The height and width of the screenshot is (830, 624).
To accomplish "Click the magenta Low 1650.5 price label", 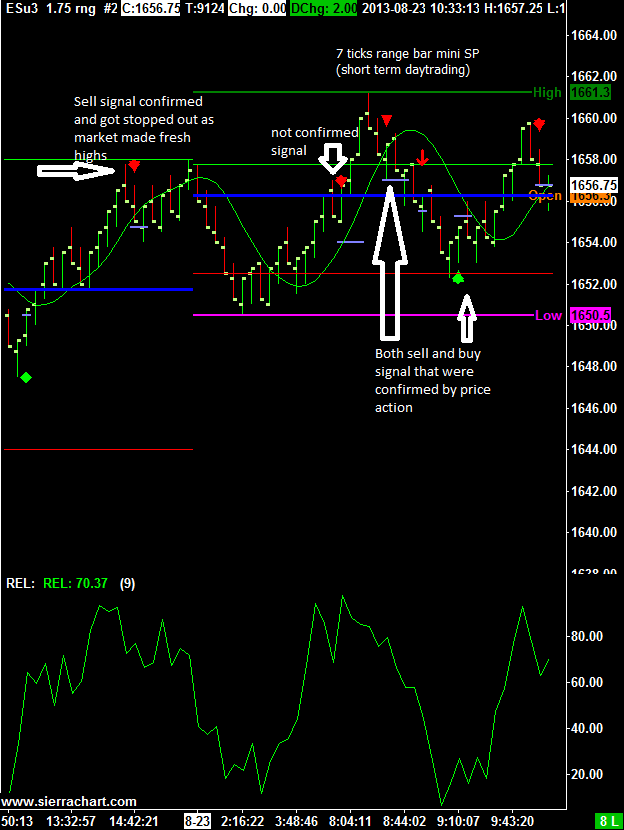I will click(589, 315).
